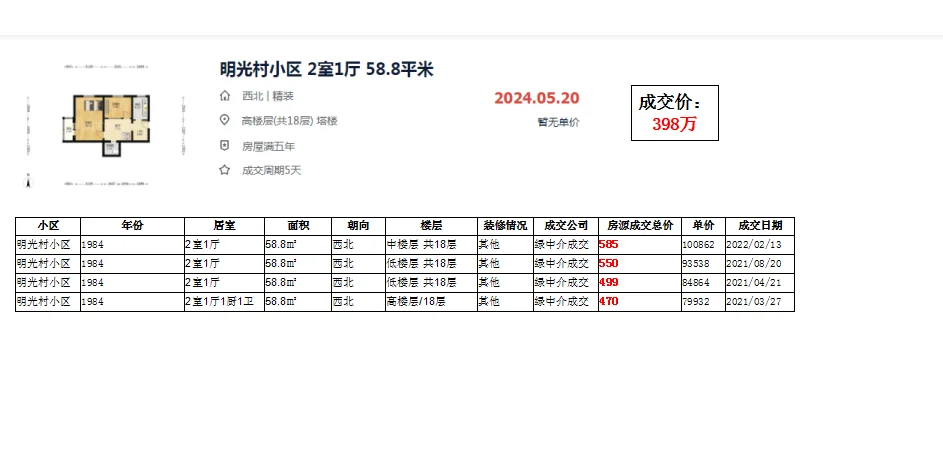The width and height of the screenshot is (943, 471).
Task: Click the date 2024.05.20
Action: click(x=536, y=98)
